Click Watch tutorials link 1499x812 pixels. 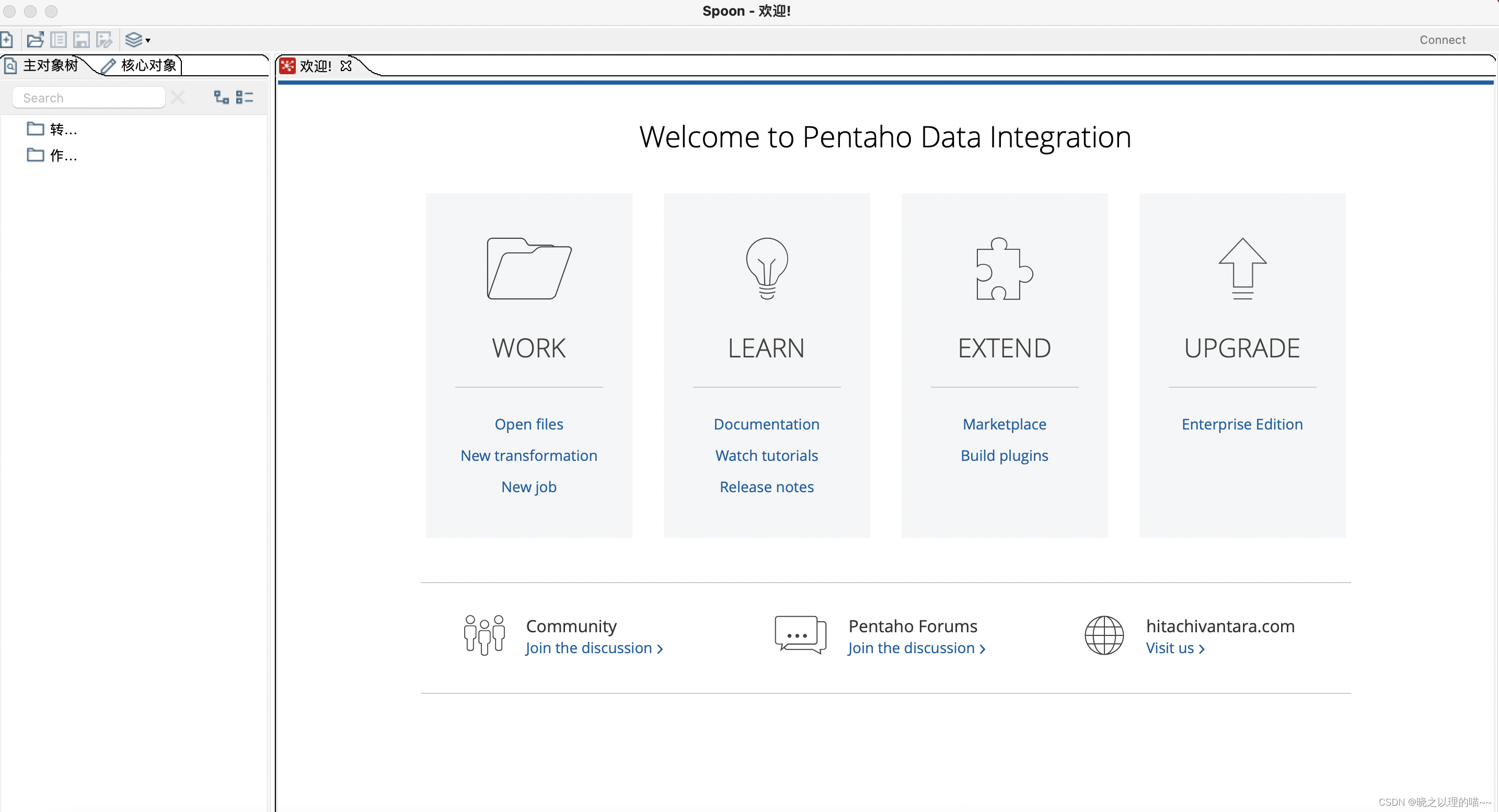[767, 456]
